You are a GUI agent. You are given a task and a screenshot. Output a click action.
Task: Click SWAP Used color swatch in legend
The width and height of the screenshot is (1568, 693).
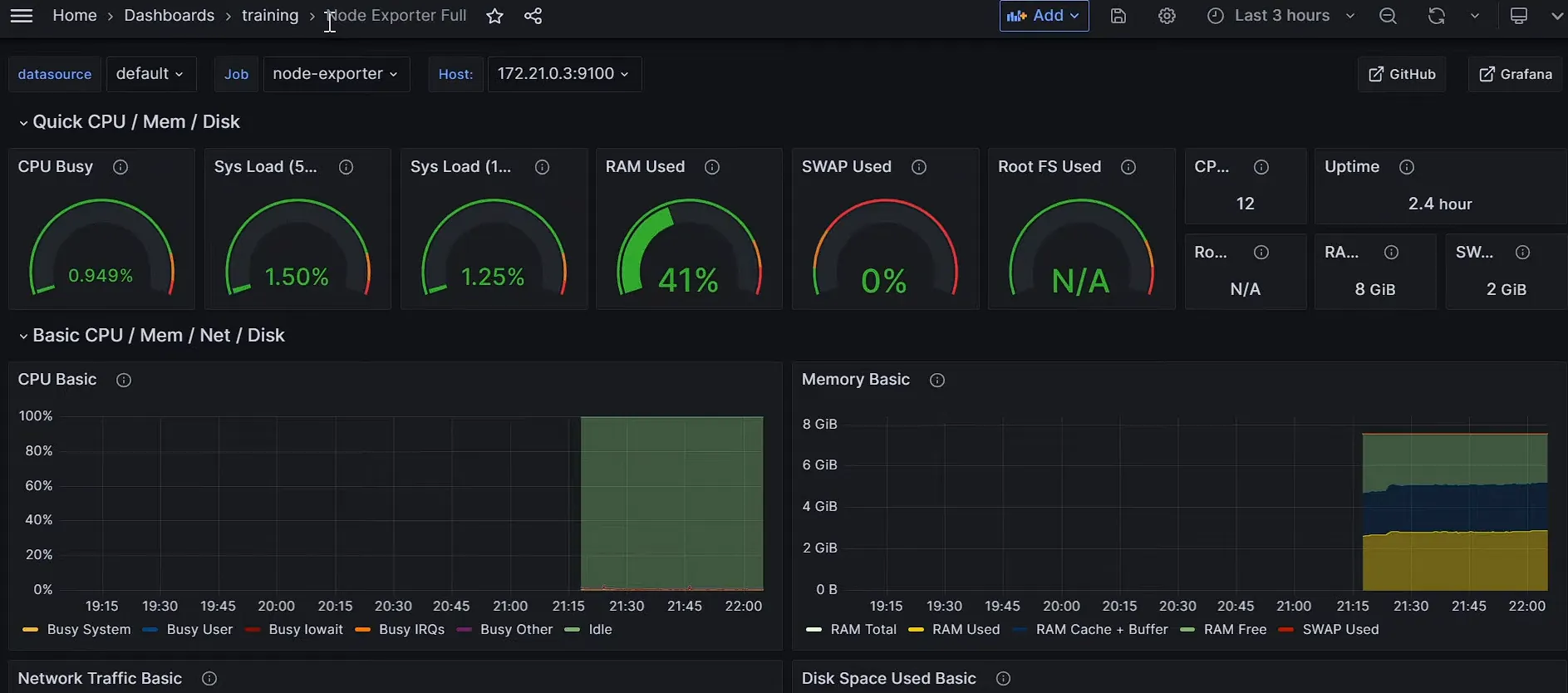point(1286,630)
